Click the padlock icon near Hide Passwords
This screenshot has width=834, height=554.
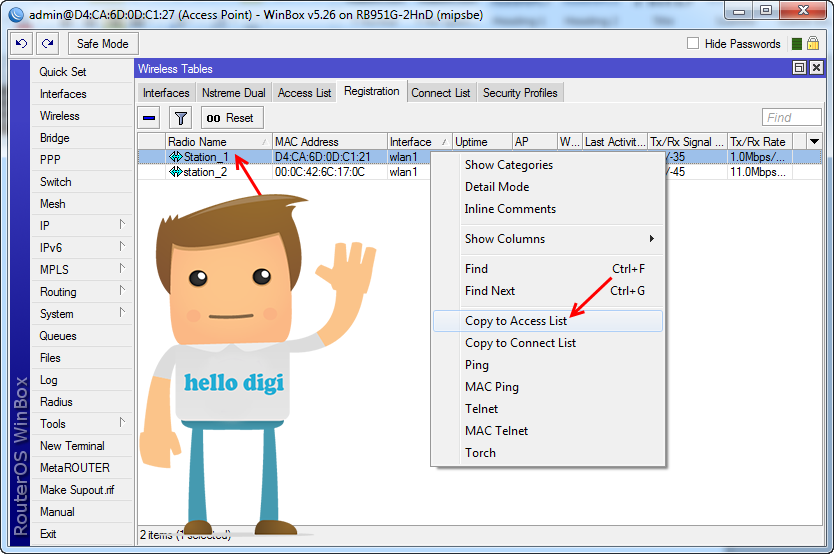coord(813,43)
